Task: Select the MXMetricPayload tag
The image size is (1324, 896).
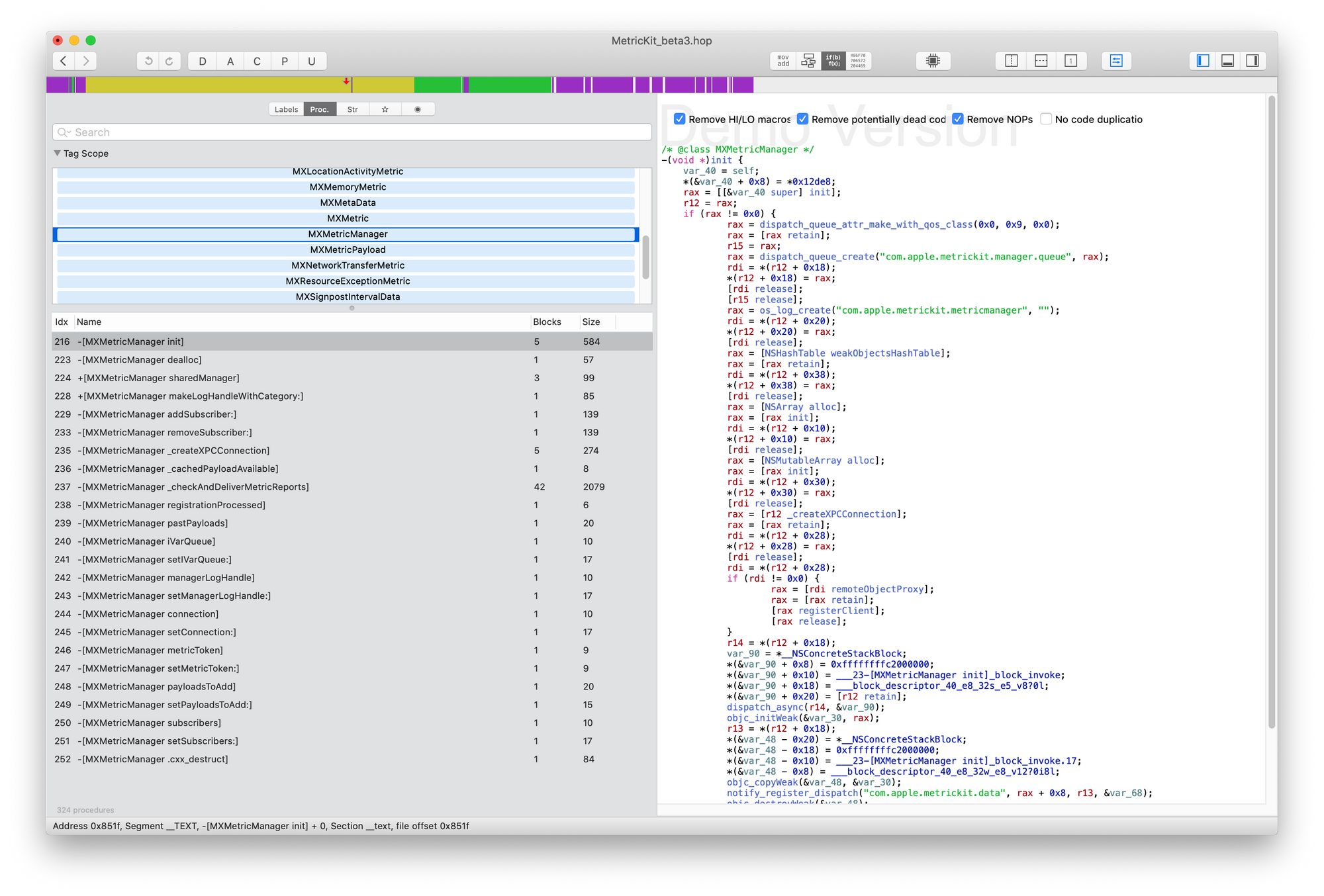Action: click(x=346, y=249)
